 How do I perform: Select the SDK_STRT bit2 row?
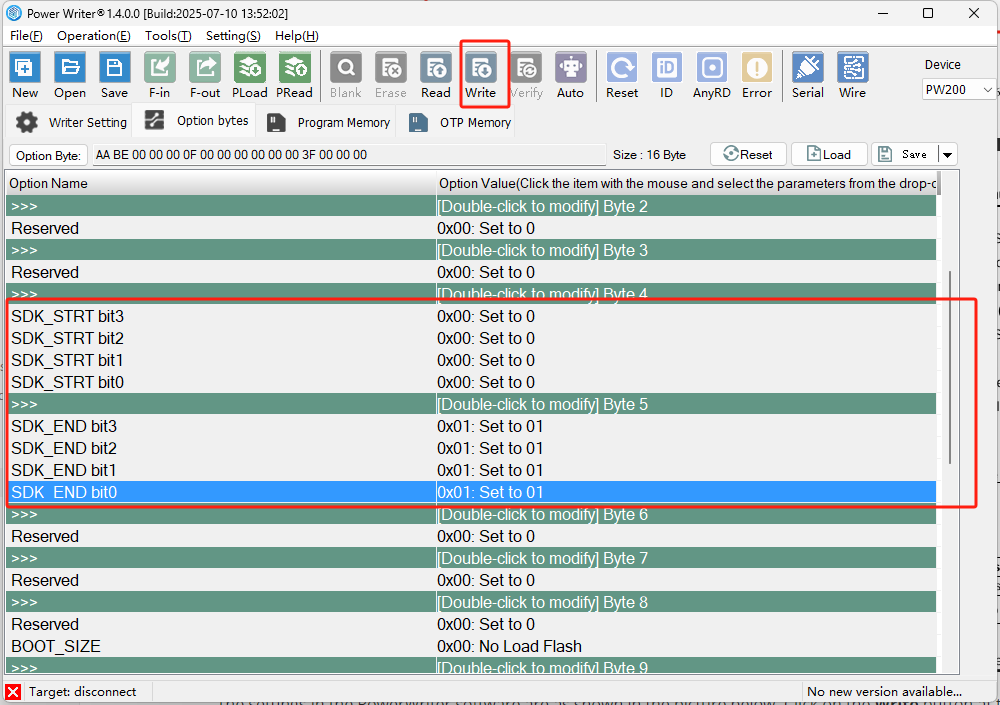pos(471,338)
